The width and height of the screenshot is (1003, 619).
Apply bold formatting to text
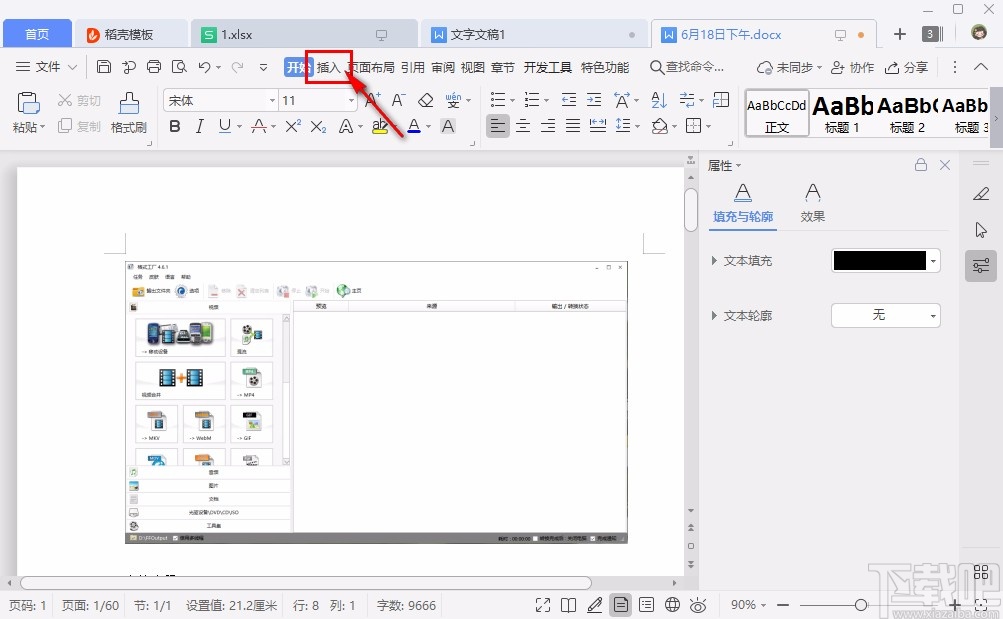(174, 127)
